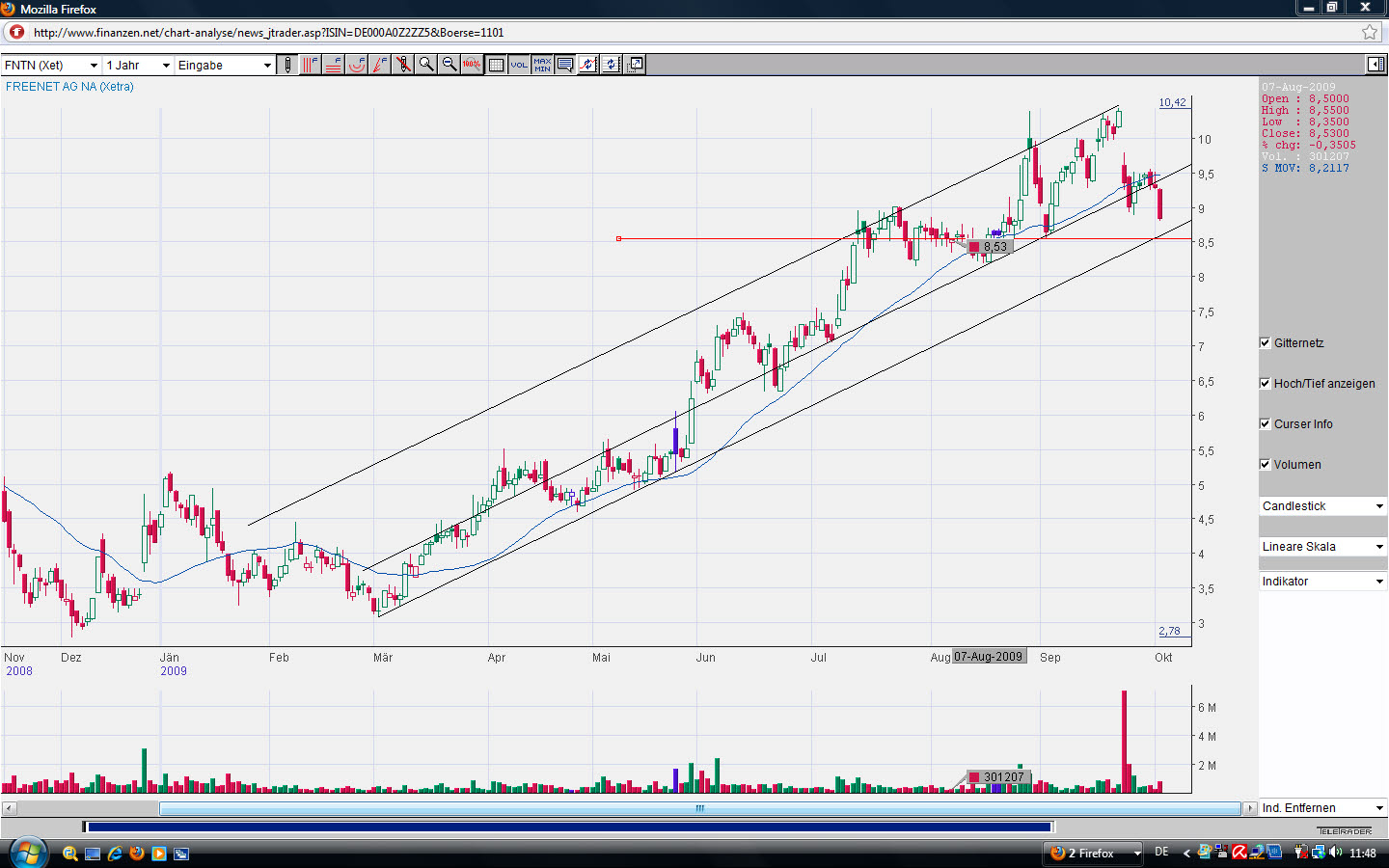The height and width of the screenshot is (868, 1389).
Task: Zoom out with the minus magnifier
Action: click(x=449, y=65)
